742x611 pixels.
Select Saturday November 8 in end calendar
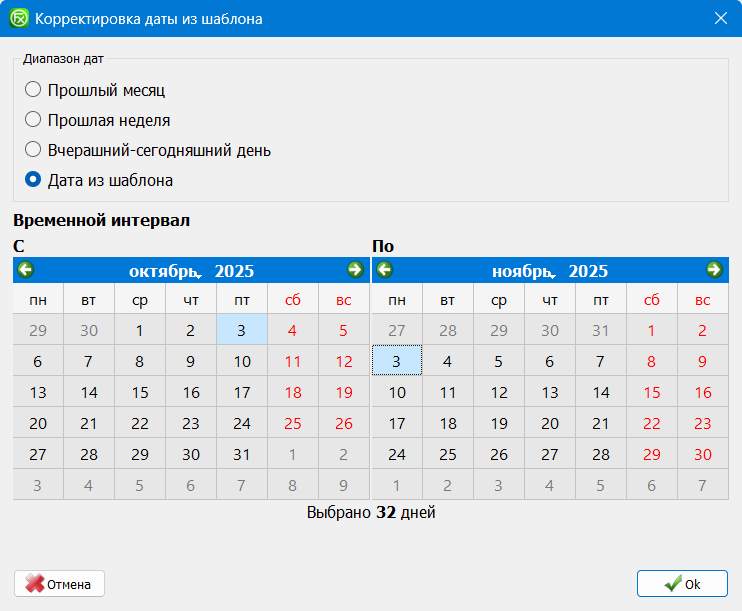(652, 362)
